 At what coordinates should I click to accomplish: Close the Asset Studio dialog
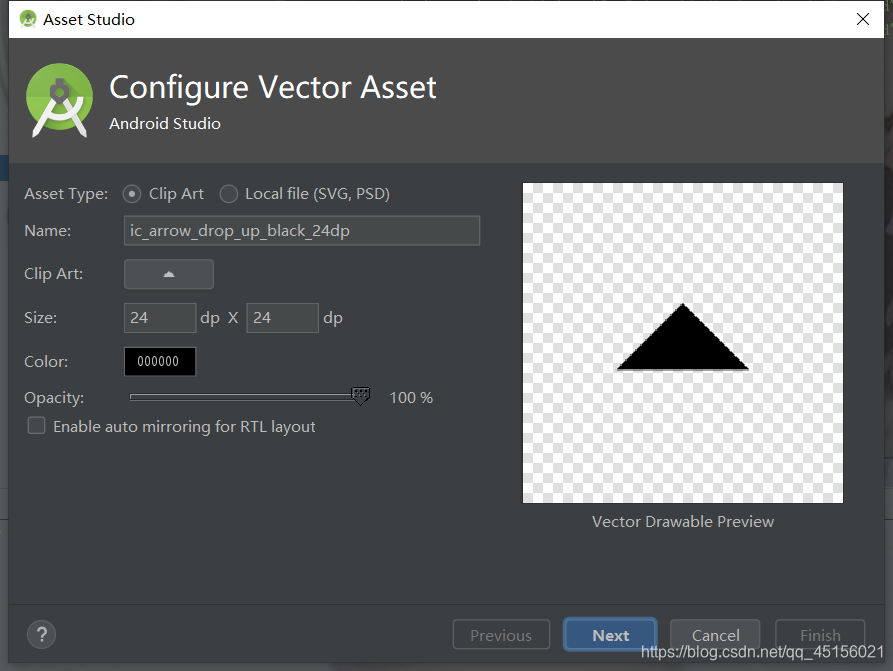click(863, 19)
